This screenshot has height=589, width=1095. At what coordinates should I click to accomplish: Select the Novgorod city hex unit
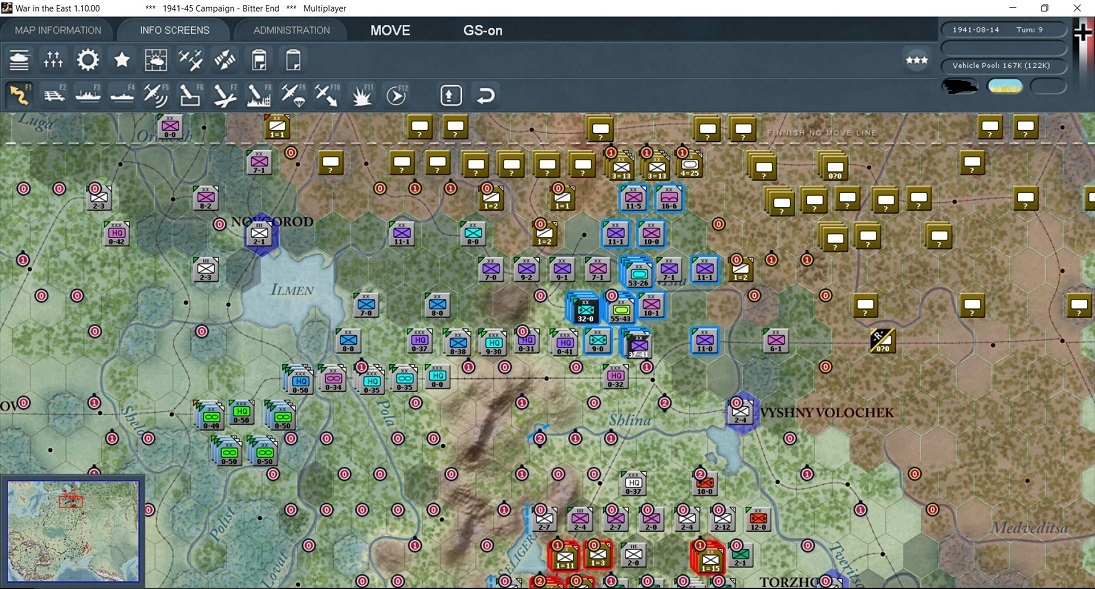coord(259,234)
